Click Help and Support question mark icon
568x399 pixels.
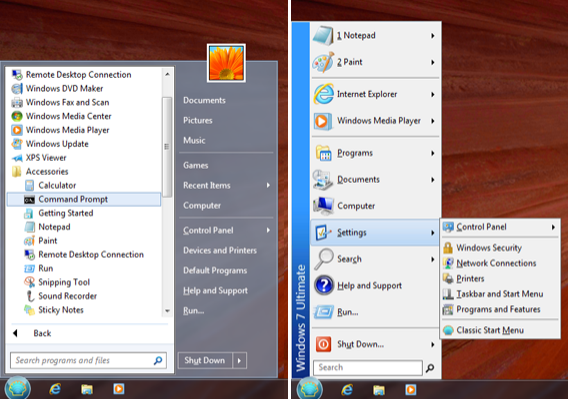pyautogui.click(x=323, y=286)
